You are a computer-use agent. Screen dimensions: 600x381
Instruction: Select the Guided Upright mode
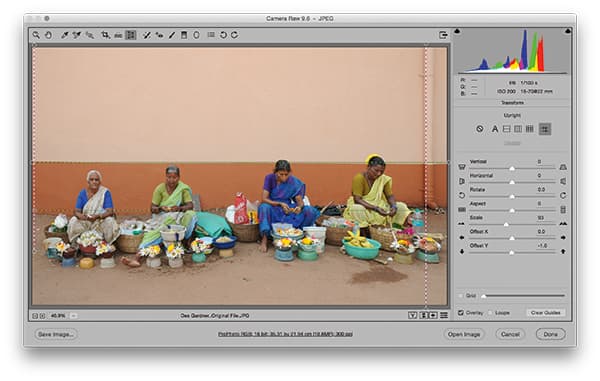pyautogui.click(x=545, y=129)
